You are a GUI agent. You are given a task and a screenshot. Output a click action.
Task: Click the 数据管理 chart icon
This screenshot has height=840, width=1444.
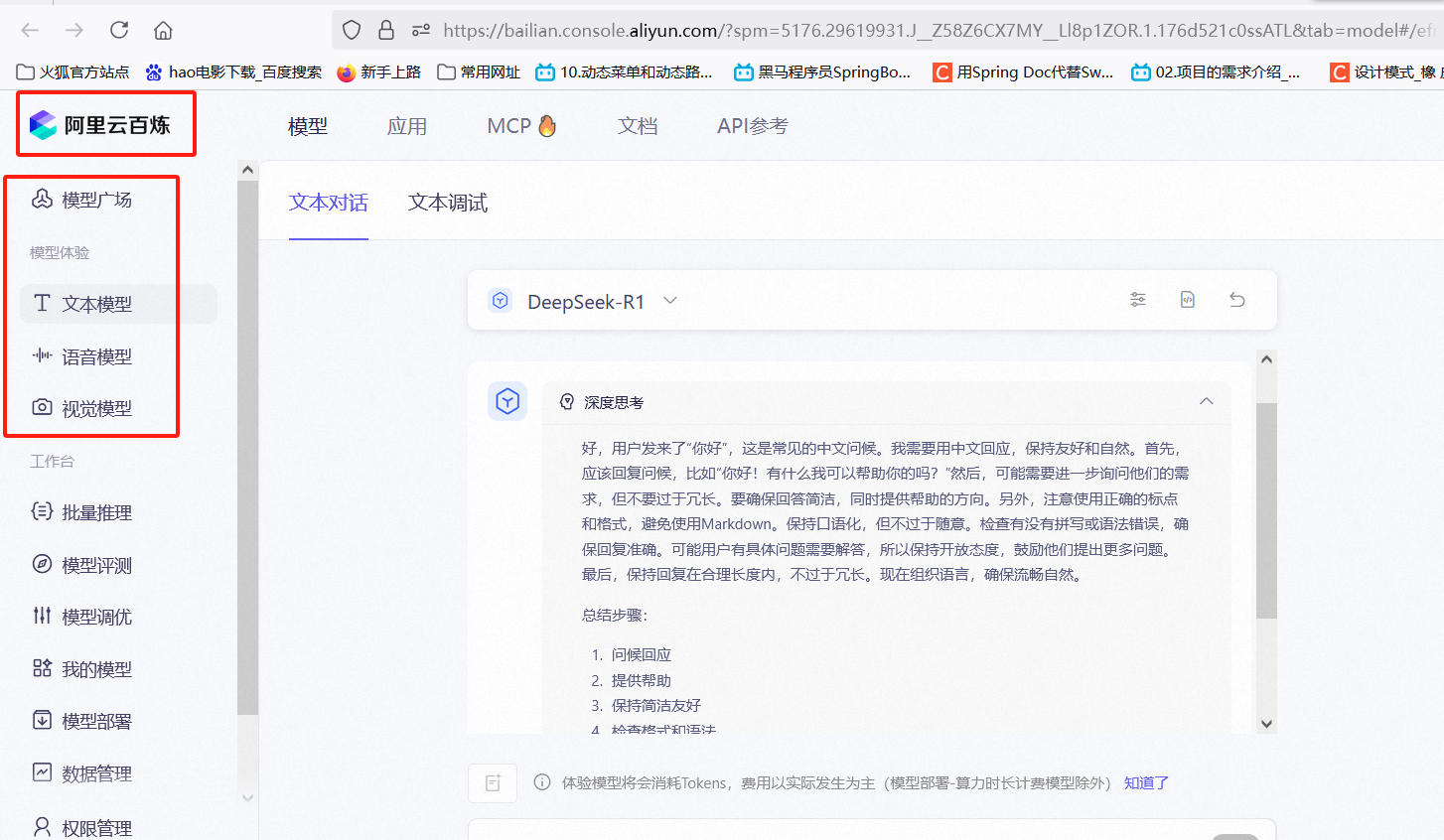tap(42, 772)
